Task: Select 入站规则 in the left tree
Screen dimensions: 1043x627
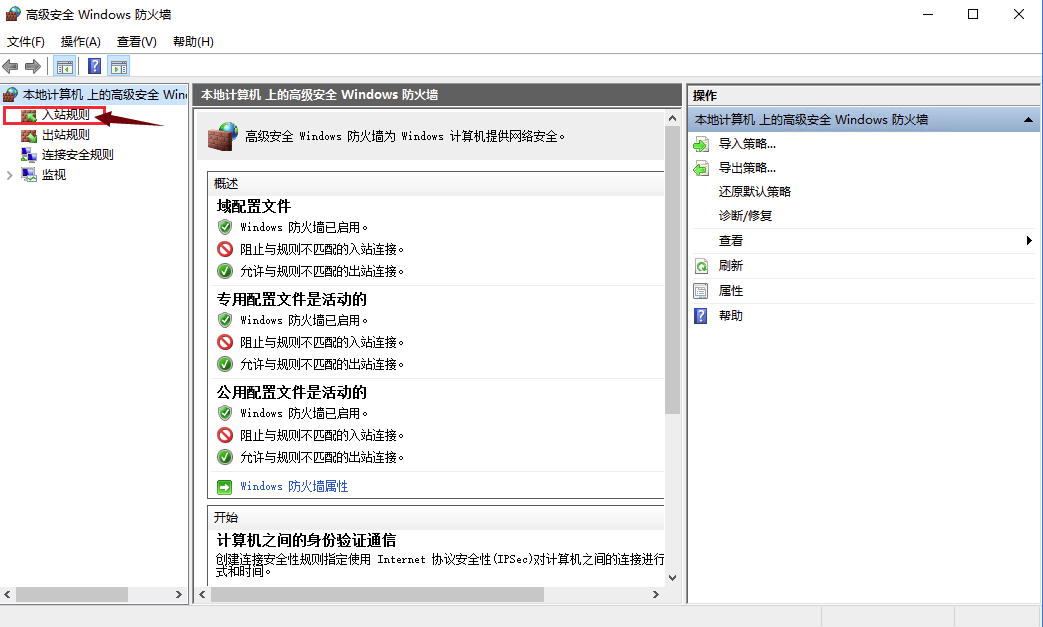Action: click(65, 115)
